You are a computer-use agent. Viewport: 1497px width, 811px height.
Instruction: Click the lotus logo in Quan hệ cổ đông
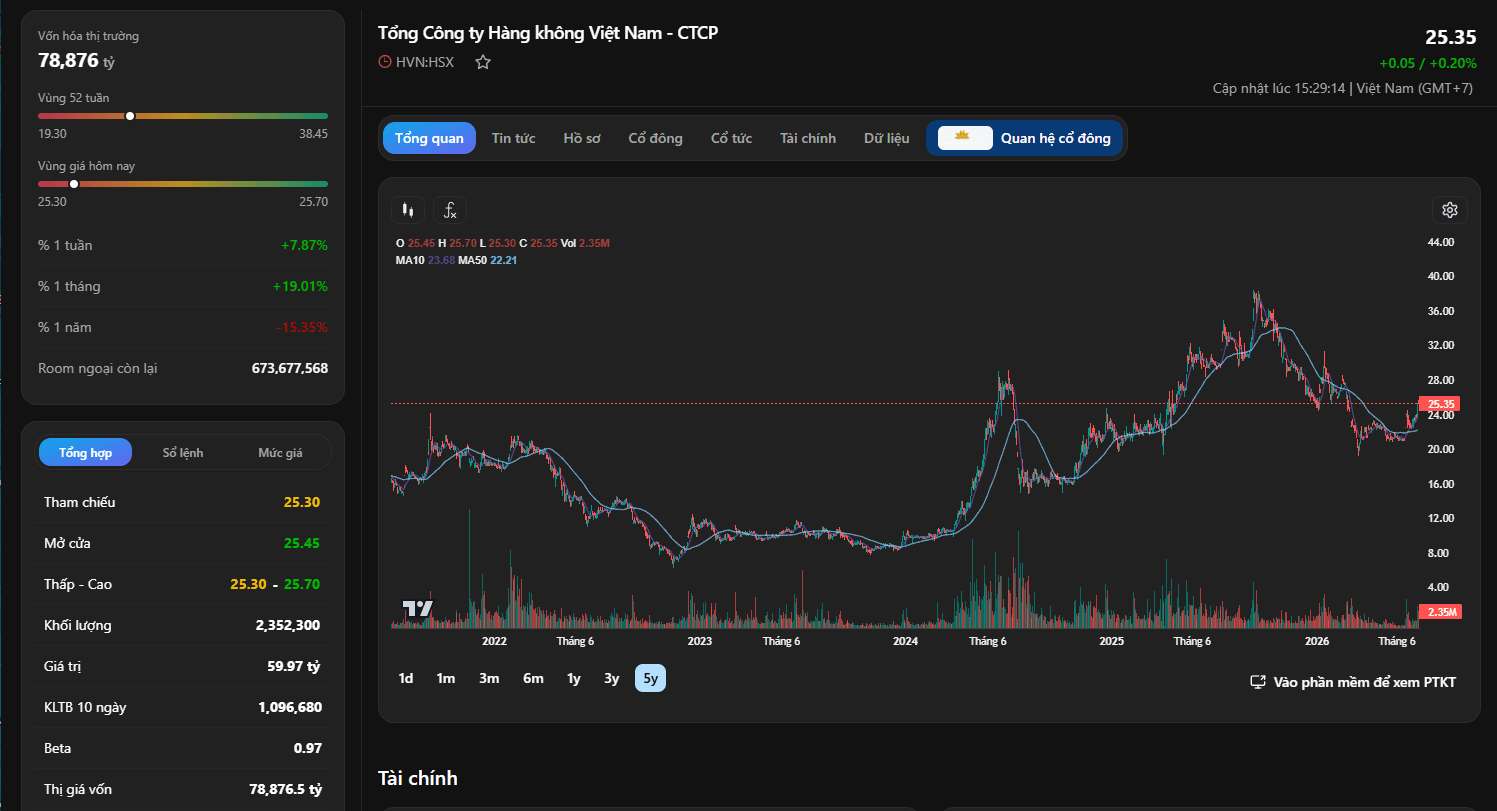965,138
